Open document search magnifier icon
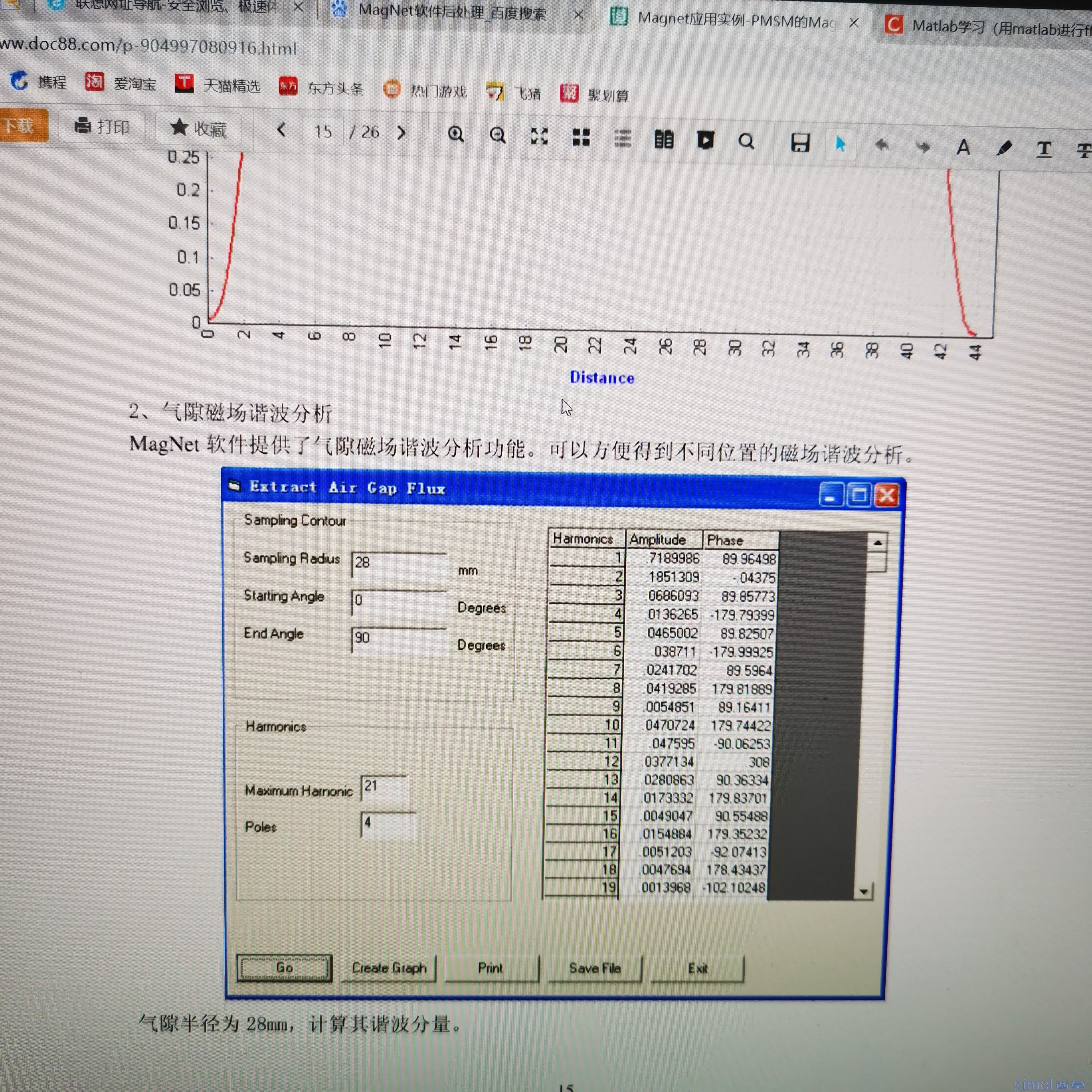 click(x=746, y=141)
